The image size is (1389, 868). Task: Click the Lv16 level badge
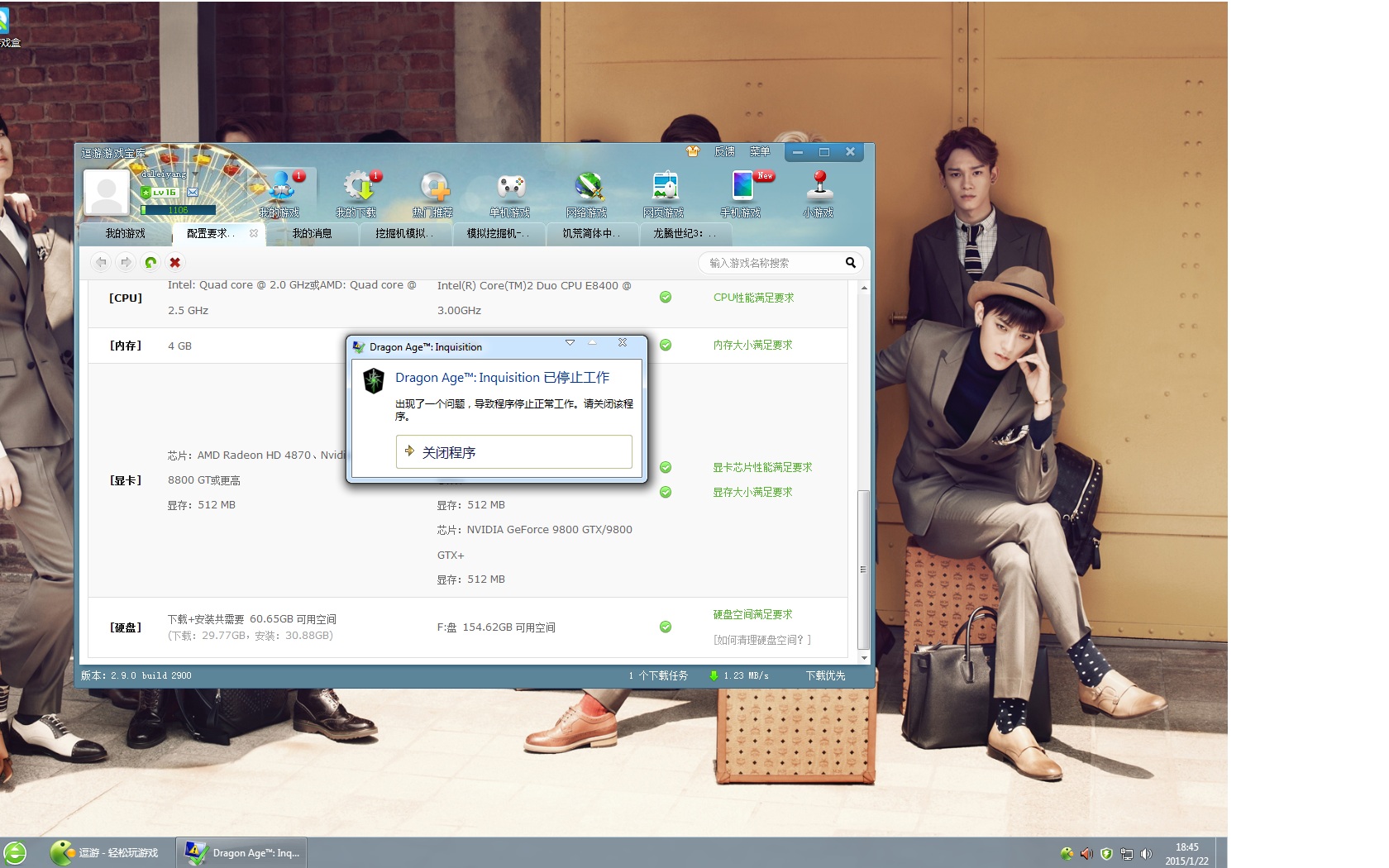point(160,193)
